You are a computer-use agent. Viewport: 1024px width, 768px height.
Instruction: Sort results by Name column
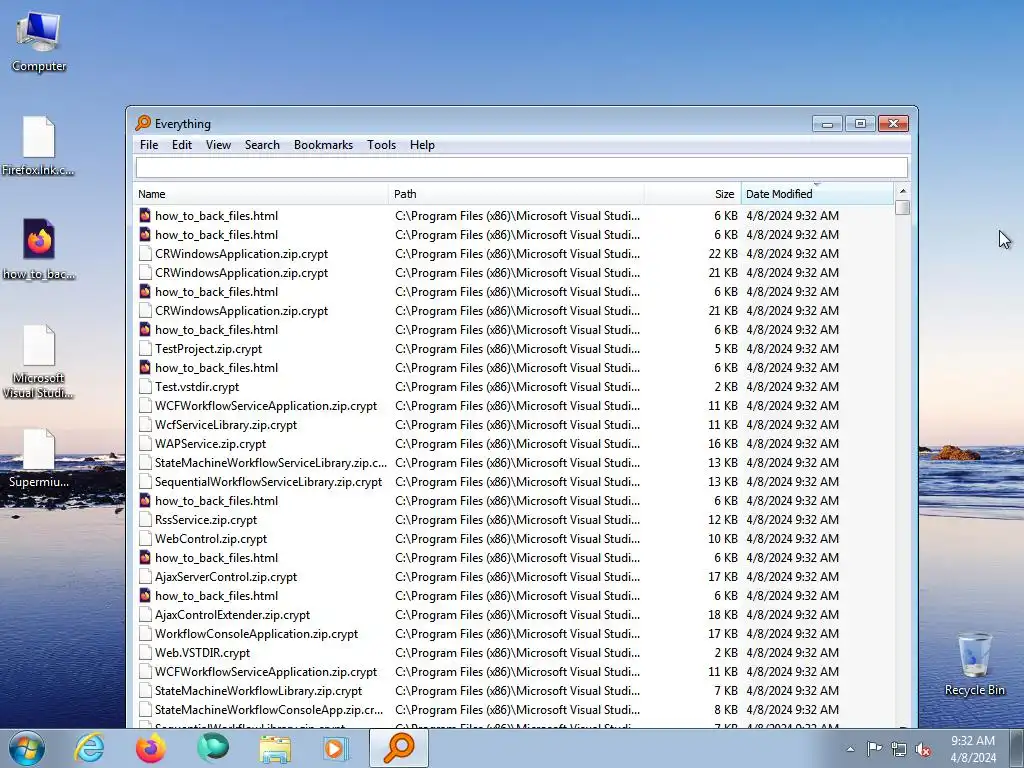[261, 194]
